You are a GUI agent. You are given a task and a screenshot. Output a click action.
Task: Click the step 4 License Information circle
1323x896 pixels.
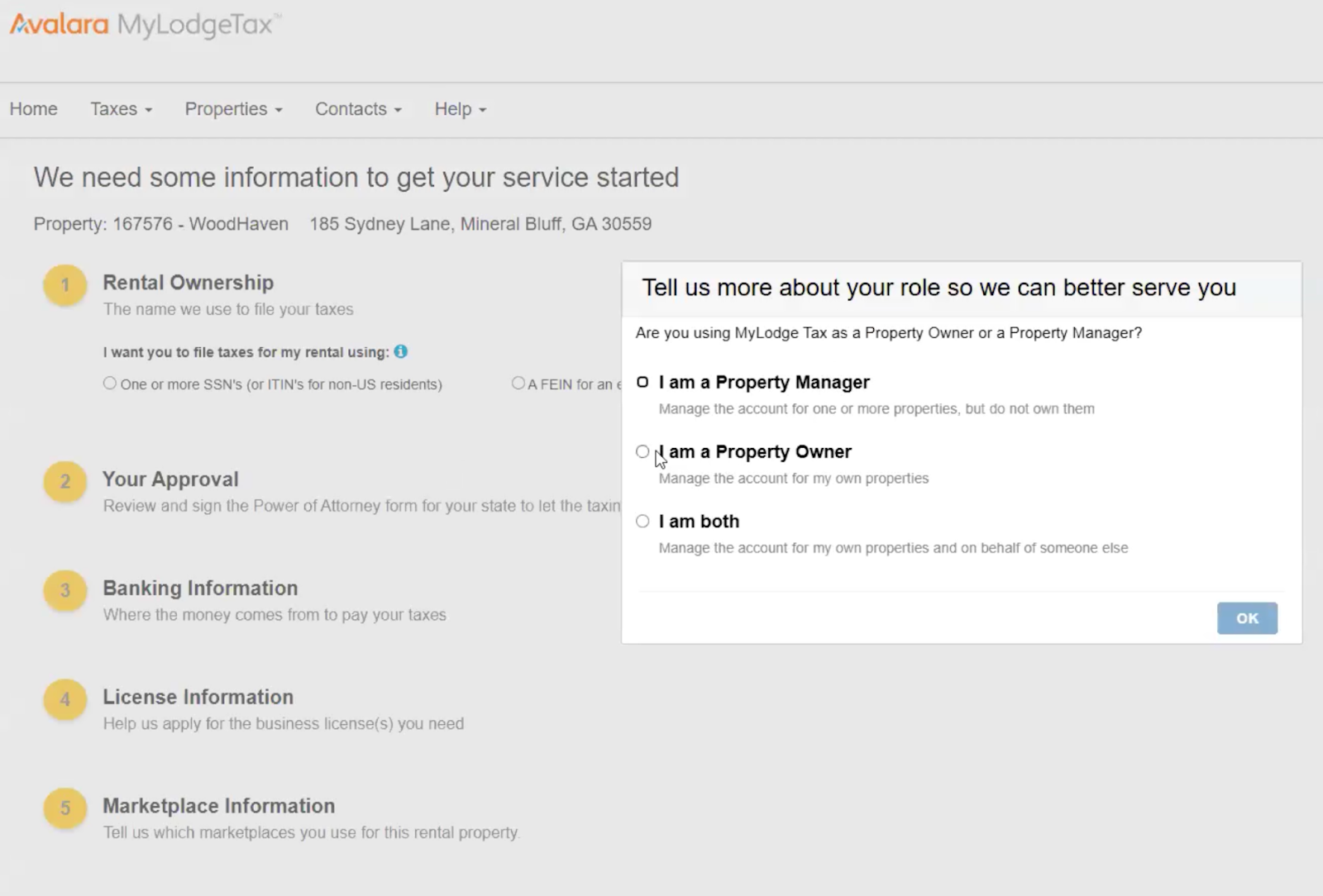[64, 700]
